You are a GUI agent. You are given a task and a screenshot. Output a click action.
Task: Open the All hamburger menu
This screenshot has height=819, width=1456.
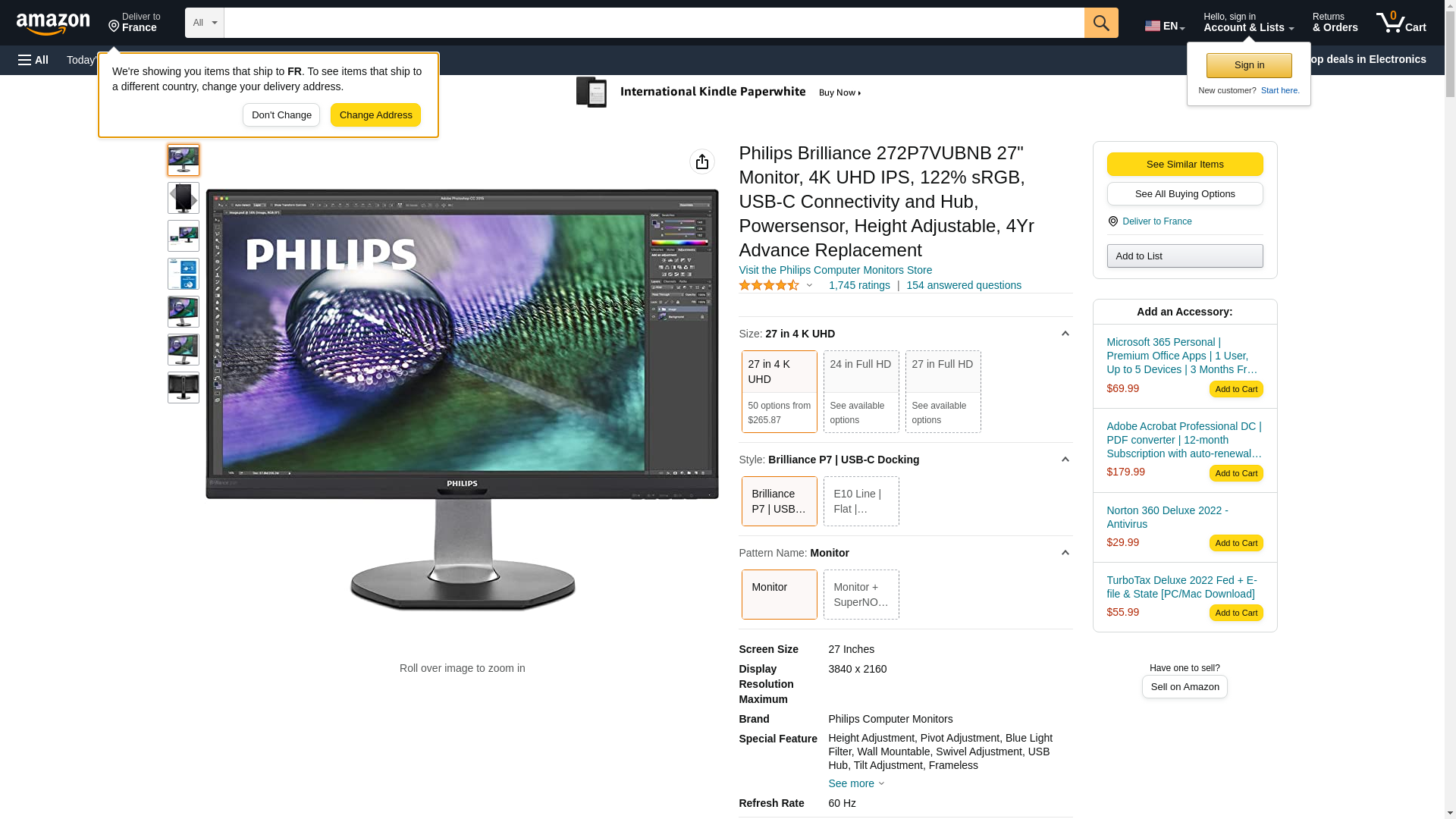pyautogui.click(x=33, y=60)
